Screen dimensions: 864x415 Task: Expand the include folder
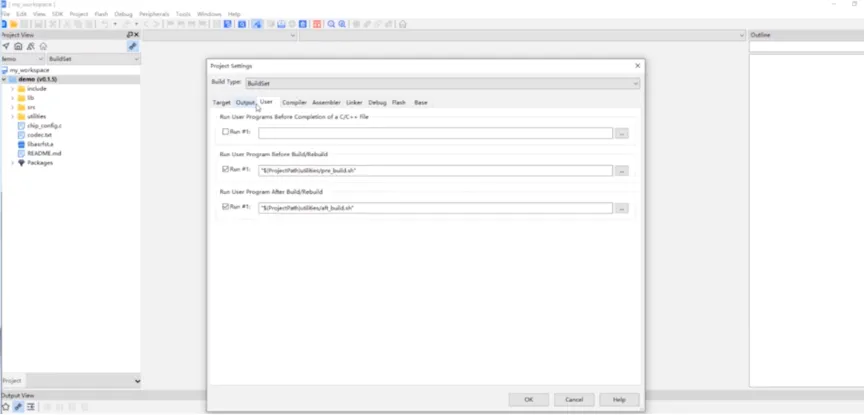12,89
